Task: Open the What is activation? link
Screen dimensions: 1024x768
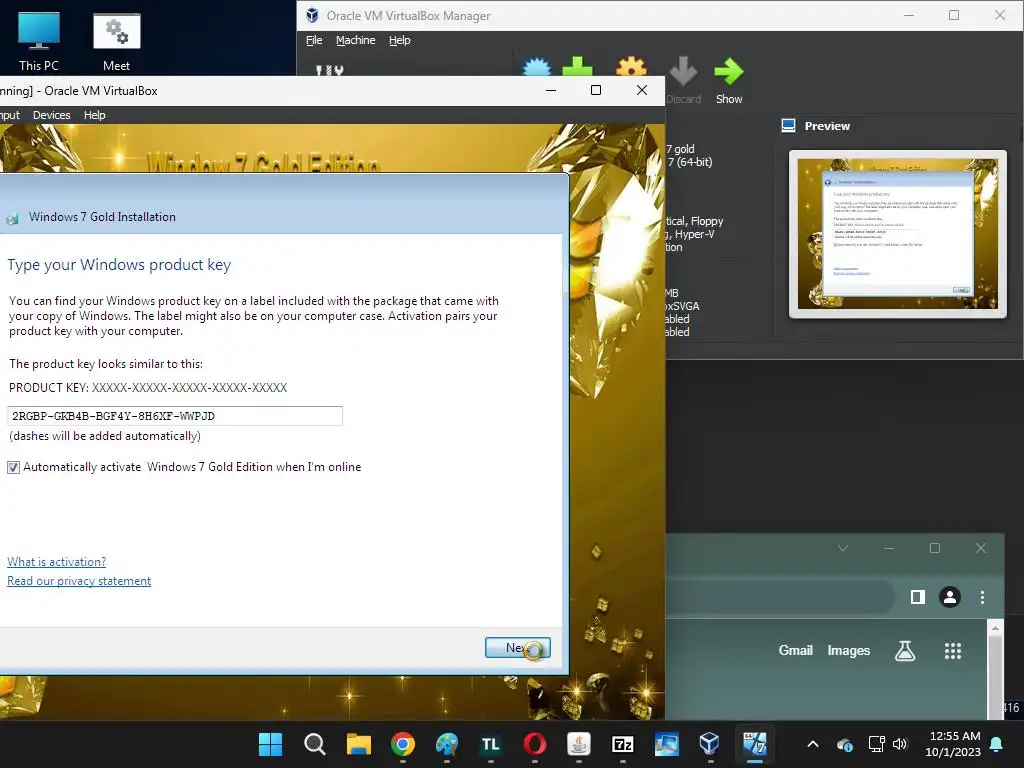Action: point(56,562)
